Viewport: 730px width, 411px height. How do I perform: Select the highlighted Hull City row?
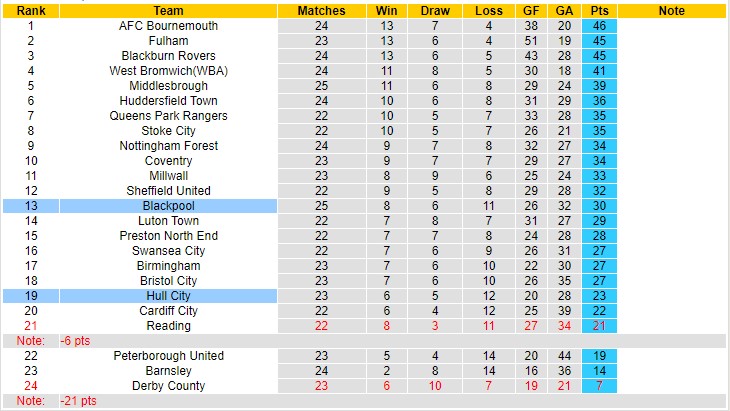[x=168, y=296]
